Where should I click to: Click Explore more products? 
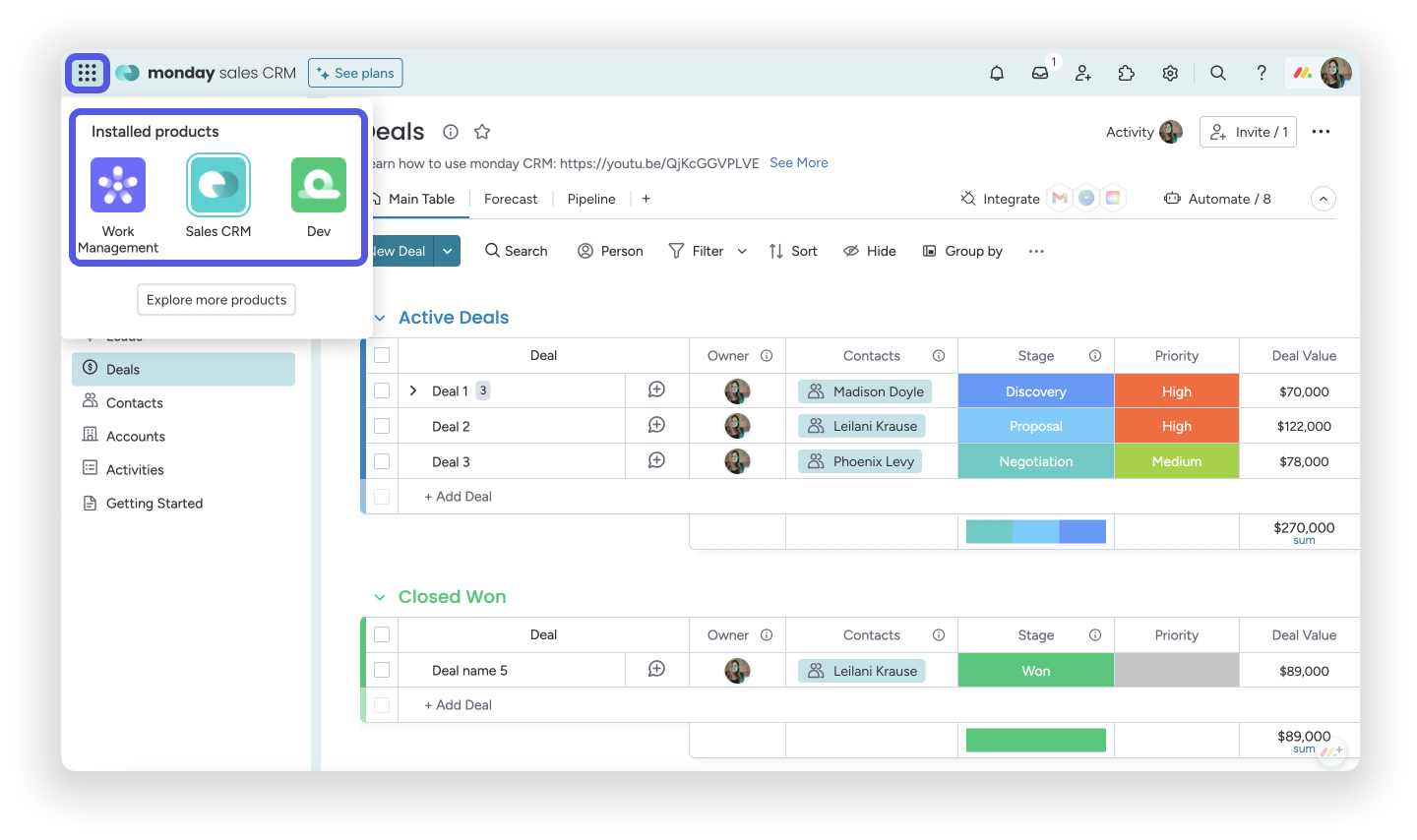pos(216,300)
